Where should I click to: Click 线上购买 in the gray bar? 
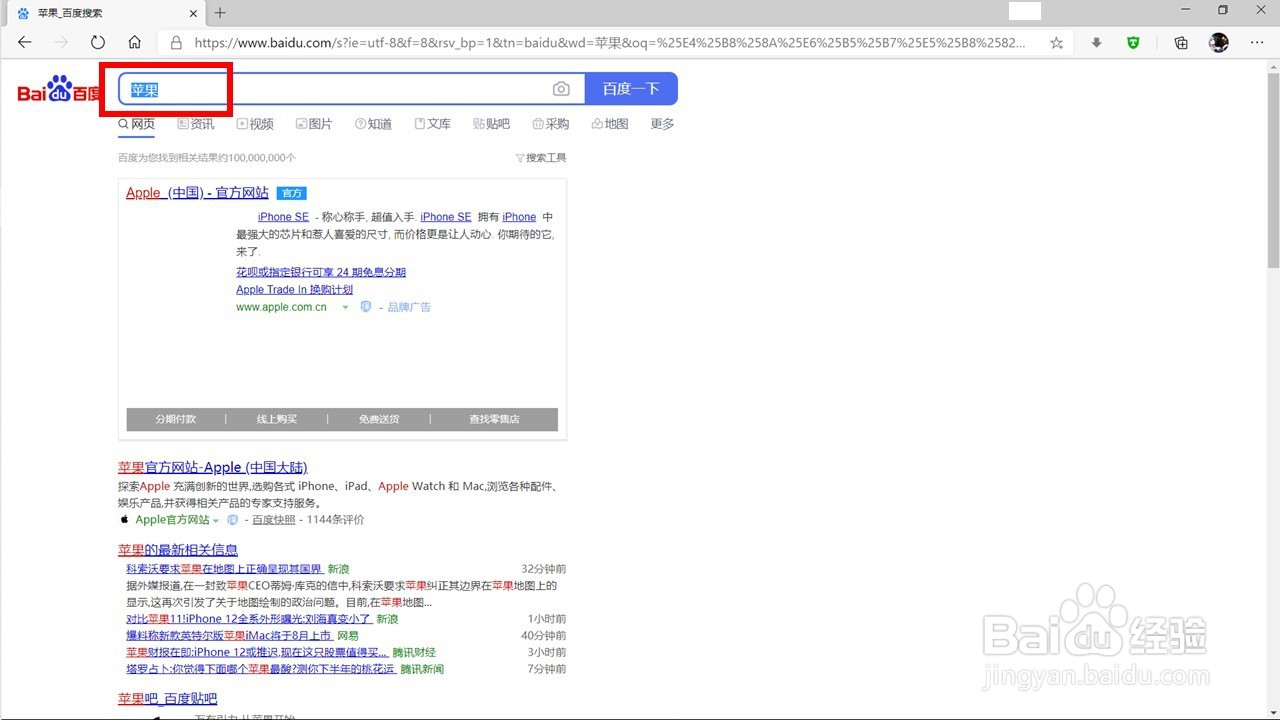pos(277,419)
